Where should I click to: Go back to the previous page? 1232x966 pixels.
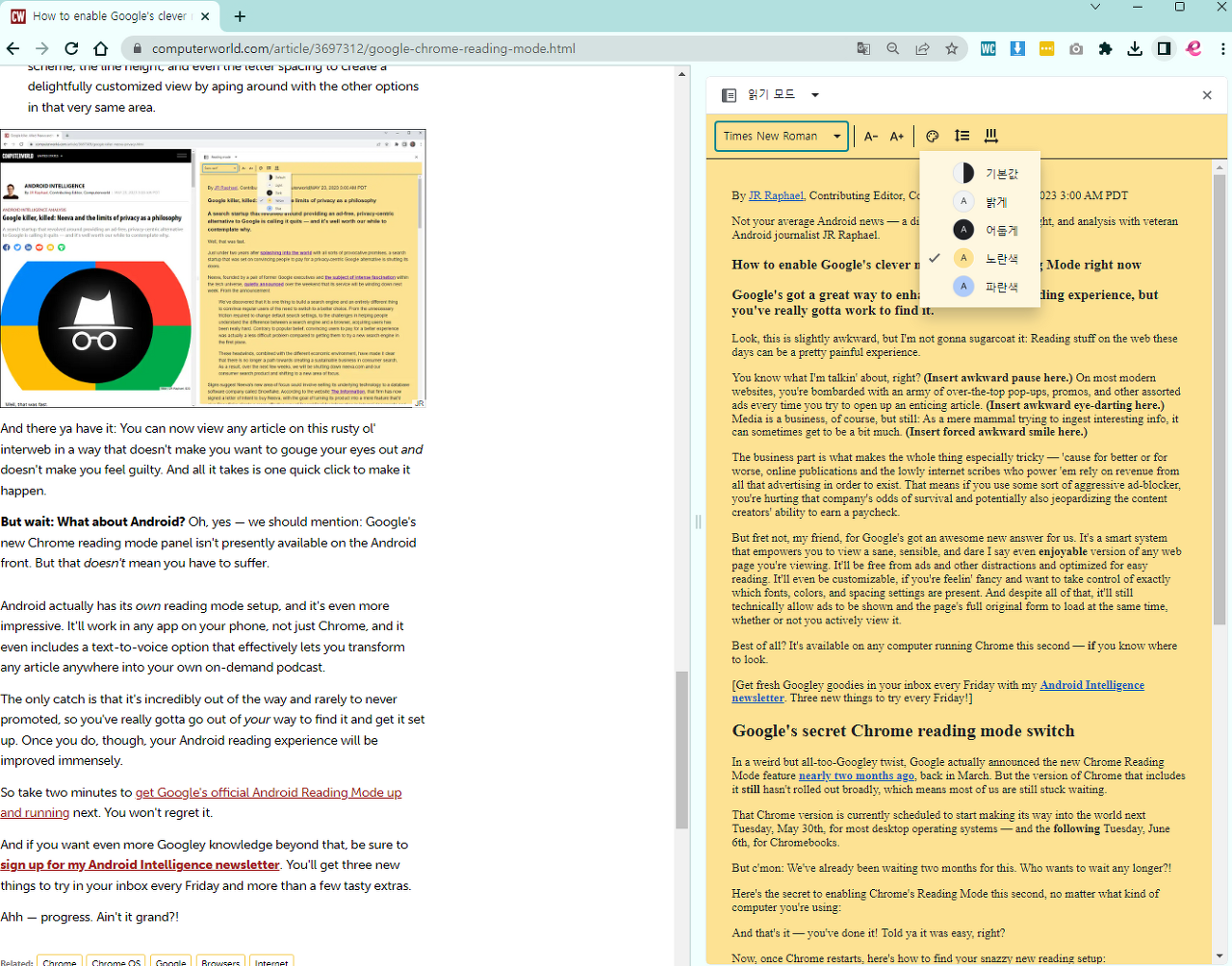coord(13,48)
